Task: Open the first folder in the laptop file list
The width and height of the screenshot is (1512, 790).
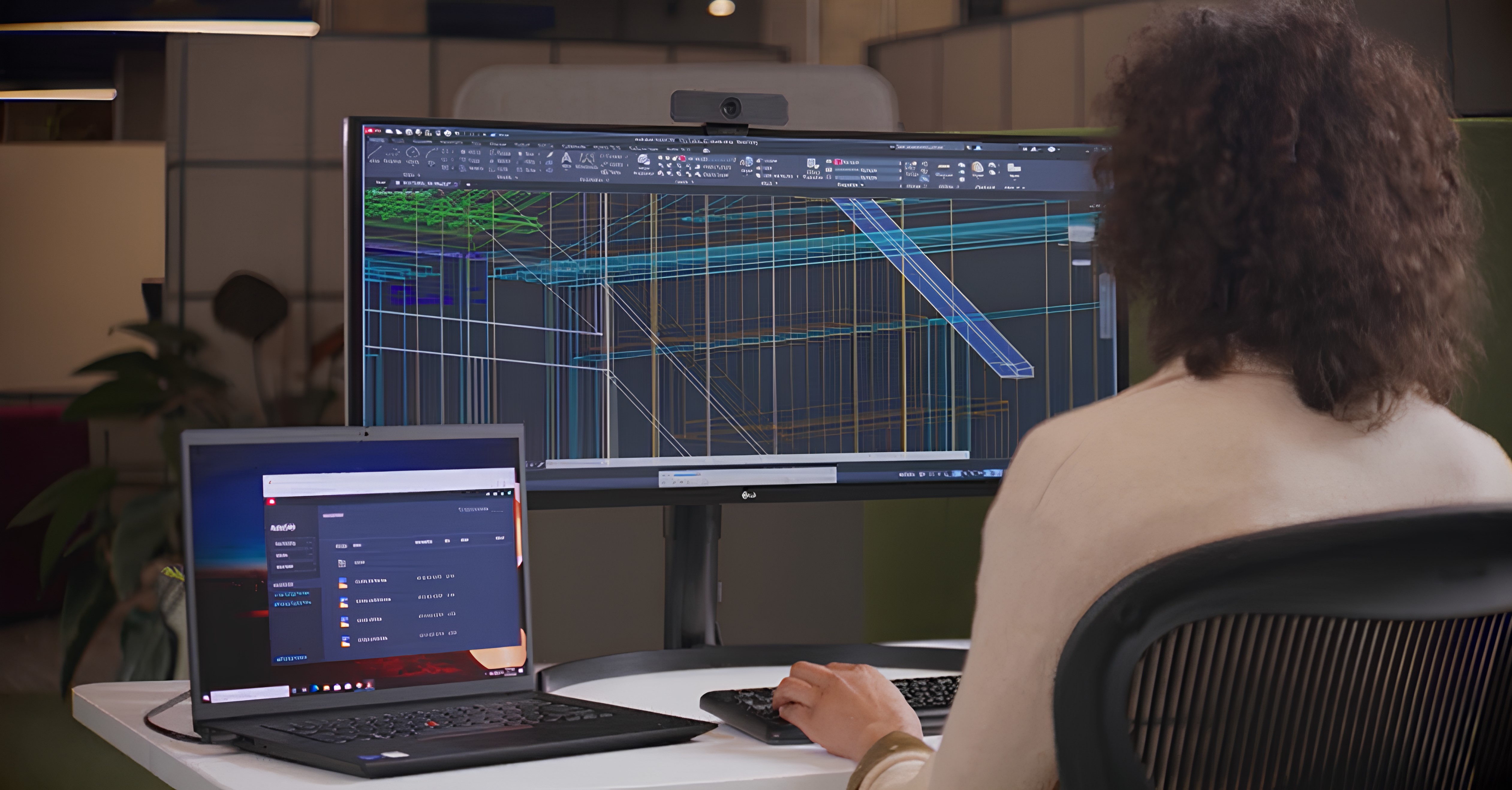Action: 371,581
